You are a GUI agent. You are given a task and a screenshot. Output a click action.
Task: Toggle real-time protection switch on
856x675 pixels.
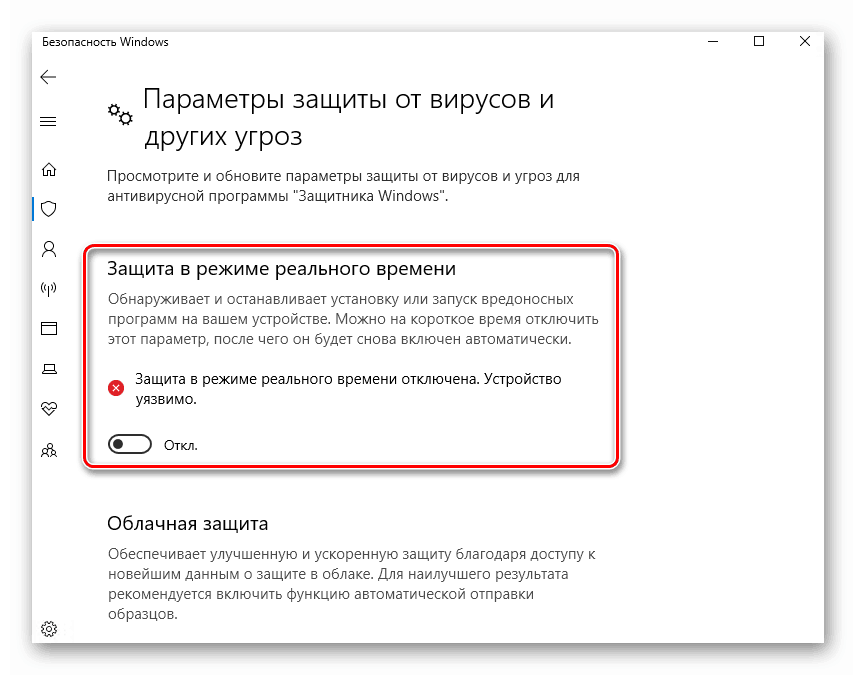pos(130,445)
